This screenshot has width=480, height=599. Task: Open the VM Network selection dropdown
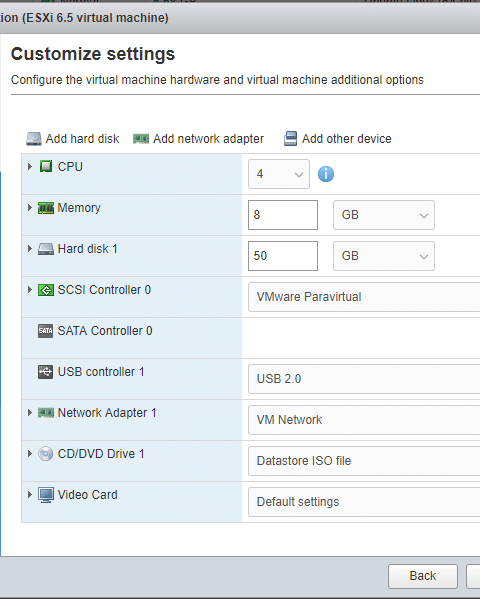[364, 420]
